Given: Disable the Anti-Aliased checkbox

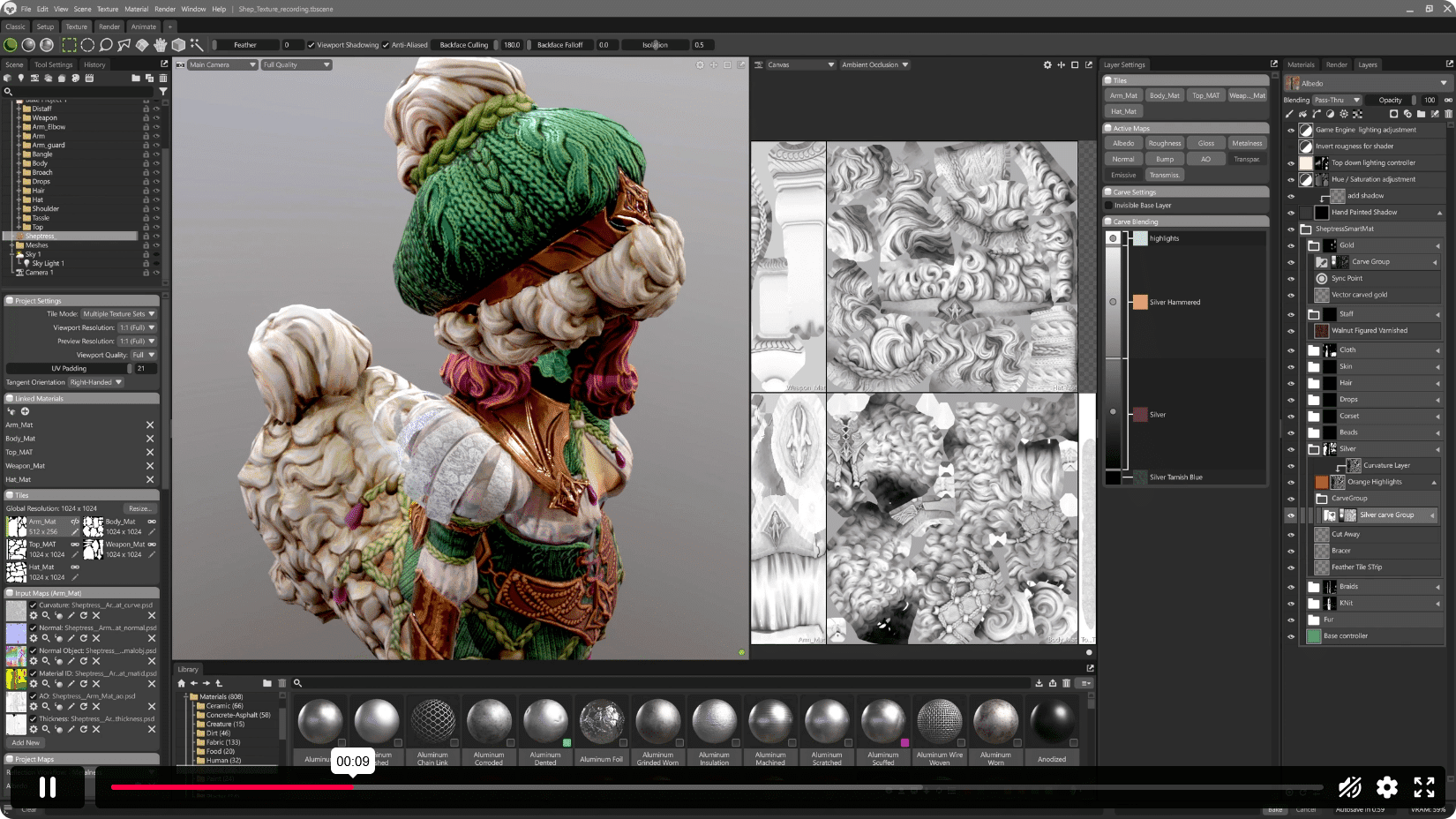Looking at the screenshot, I should tap(386, 45).
